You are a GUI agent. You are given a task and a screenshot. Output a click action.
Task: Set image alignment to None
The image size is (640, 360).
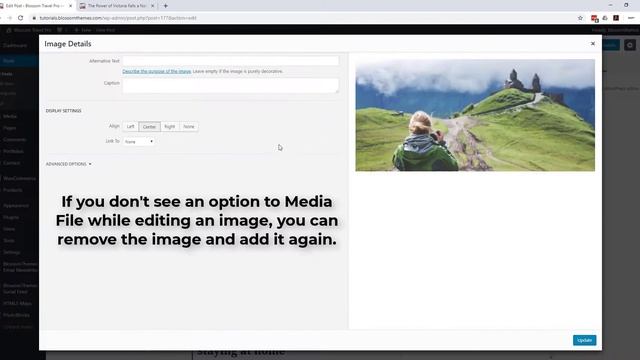point(189,127)
